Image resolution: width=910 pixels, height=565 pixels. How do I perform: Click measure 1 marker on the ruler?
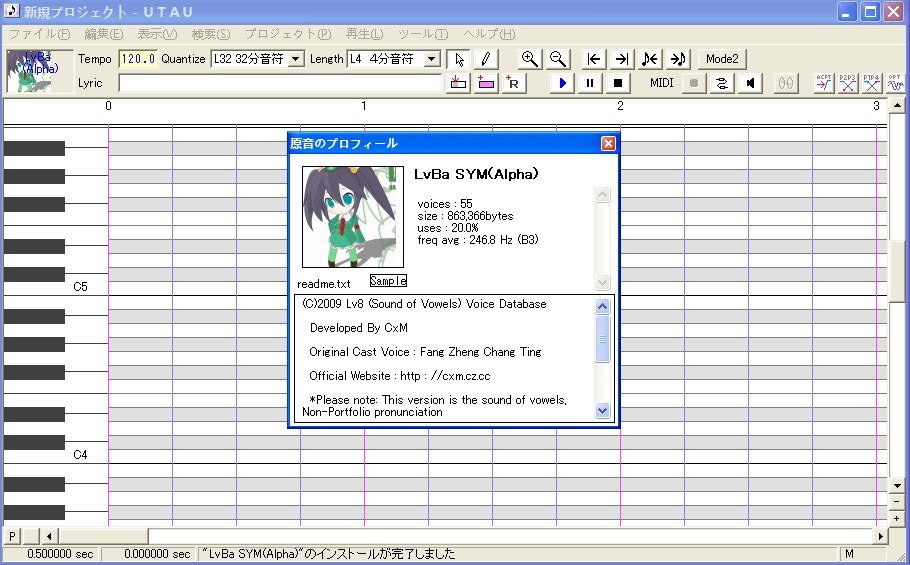click(364, 106)
